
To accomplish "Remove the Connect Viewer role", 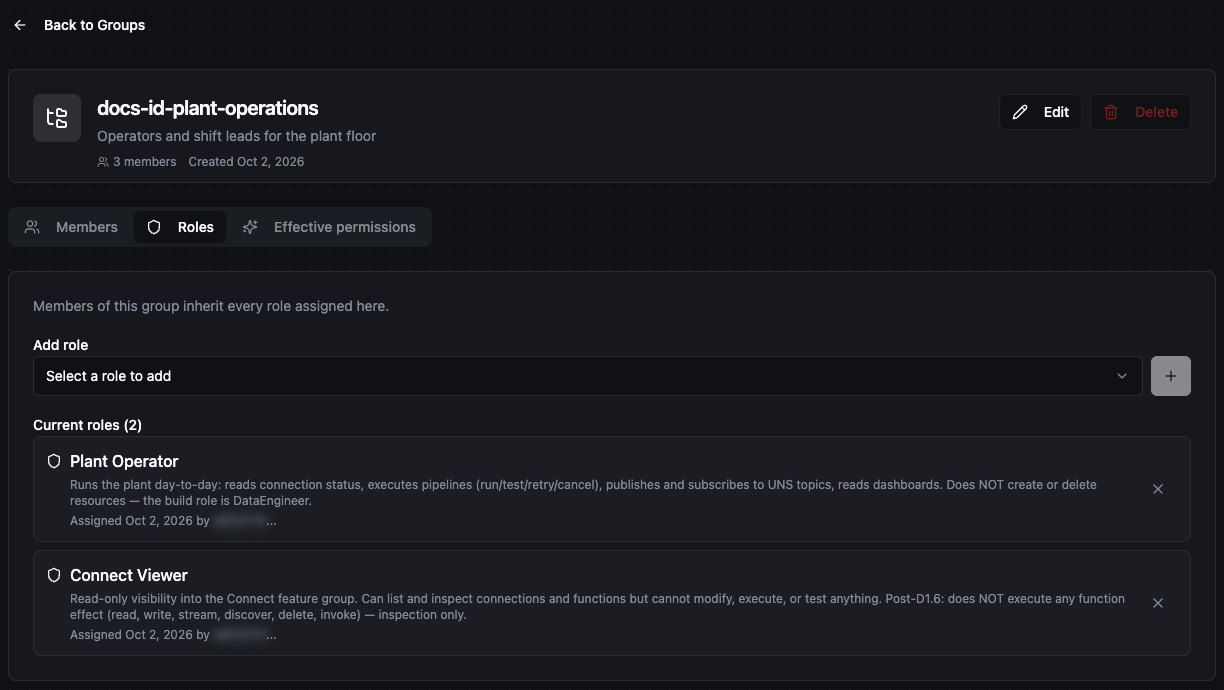I will coord(1158,603).
